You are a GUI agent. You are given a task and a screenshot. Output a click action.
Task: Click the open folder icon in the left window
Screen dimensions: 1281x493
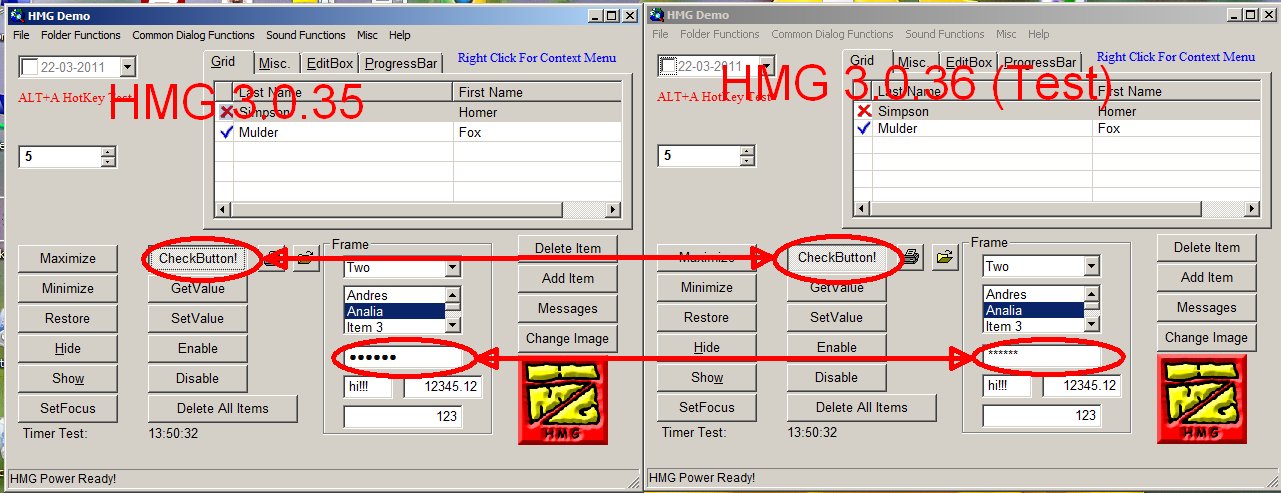tap(306, 259)
